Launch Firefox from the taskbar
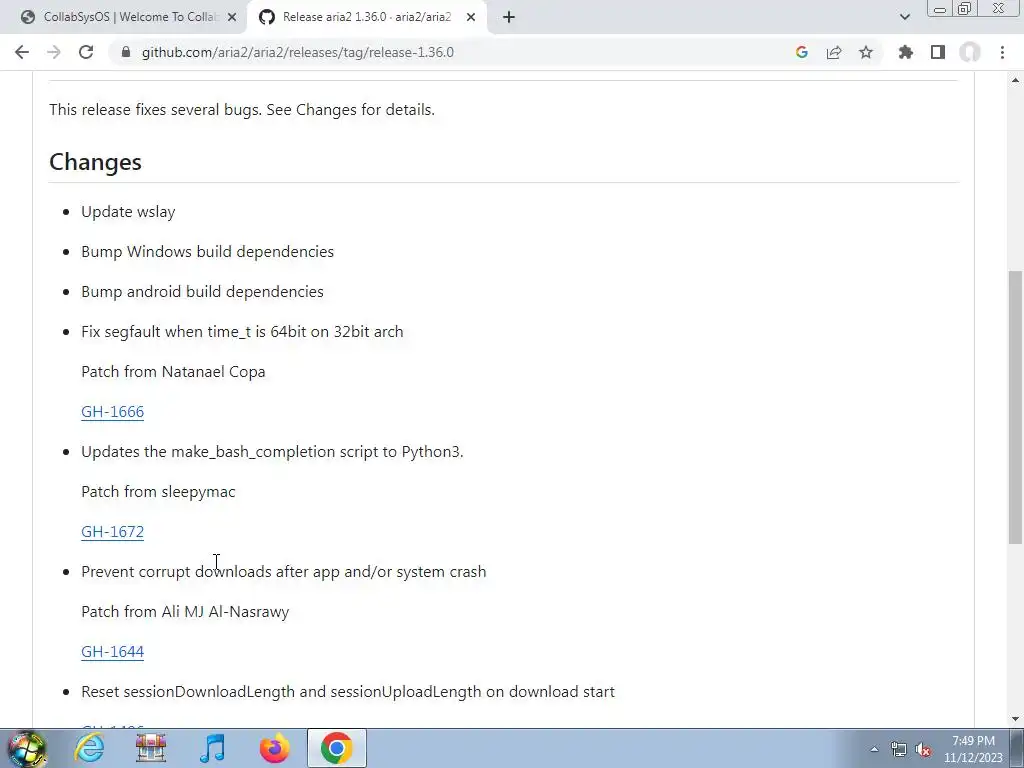Viewport: 1024px width, 768px height. click(274, 748)
